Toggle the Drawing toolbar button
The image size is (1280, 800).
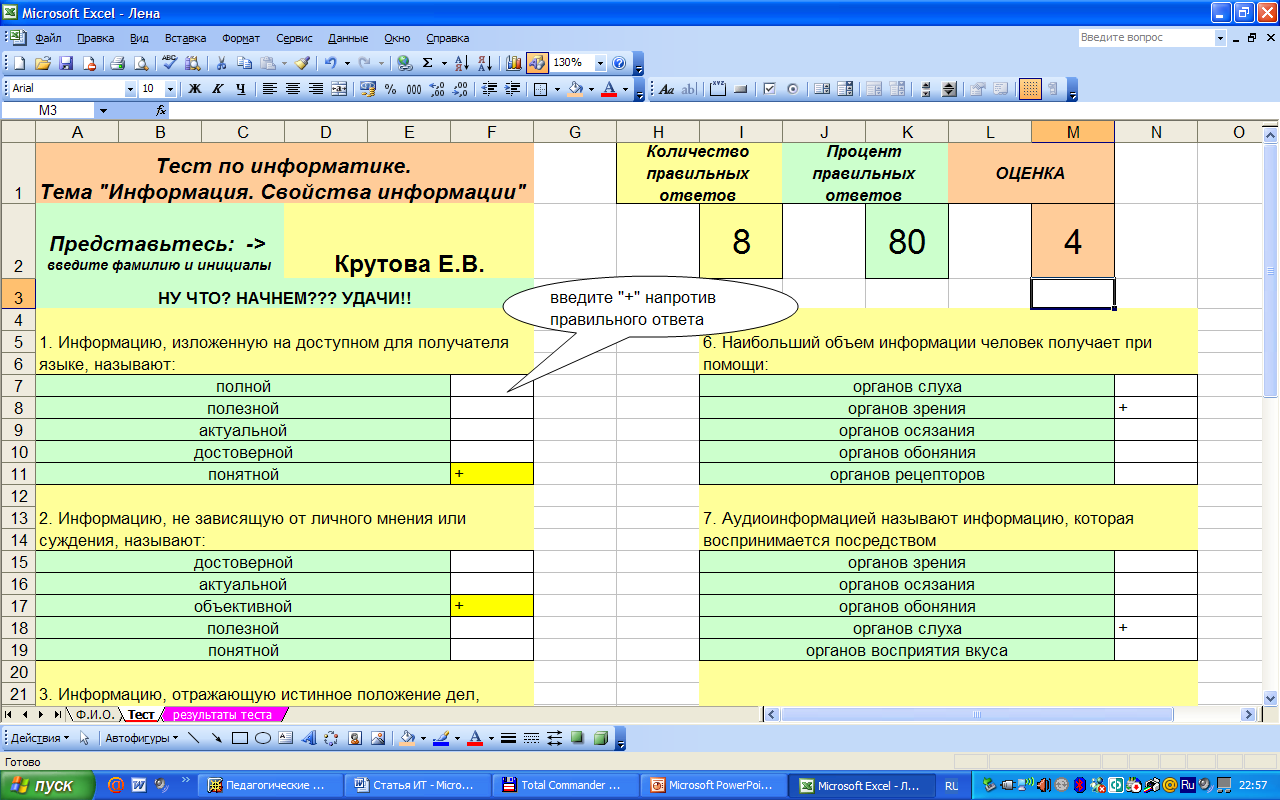coord(538,63)
